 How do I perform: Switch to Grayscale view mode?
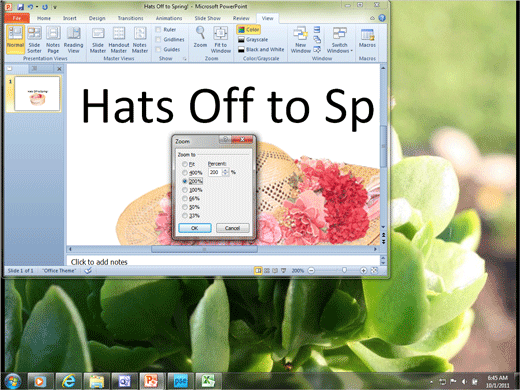tap(253, 40)
